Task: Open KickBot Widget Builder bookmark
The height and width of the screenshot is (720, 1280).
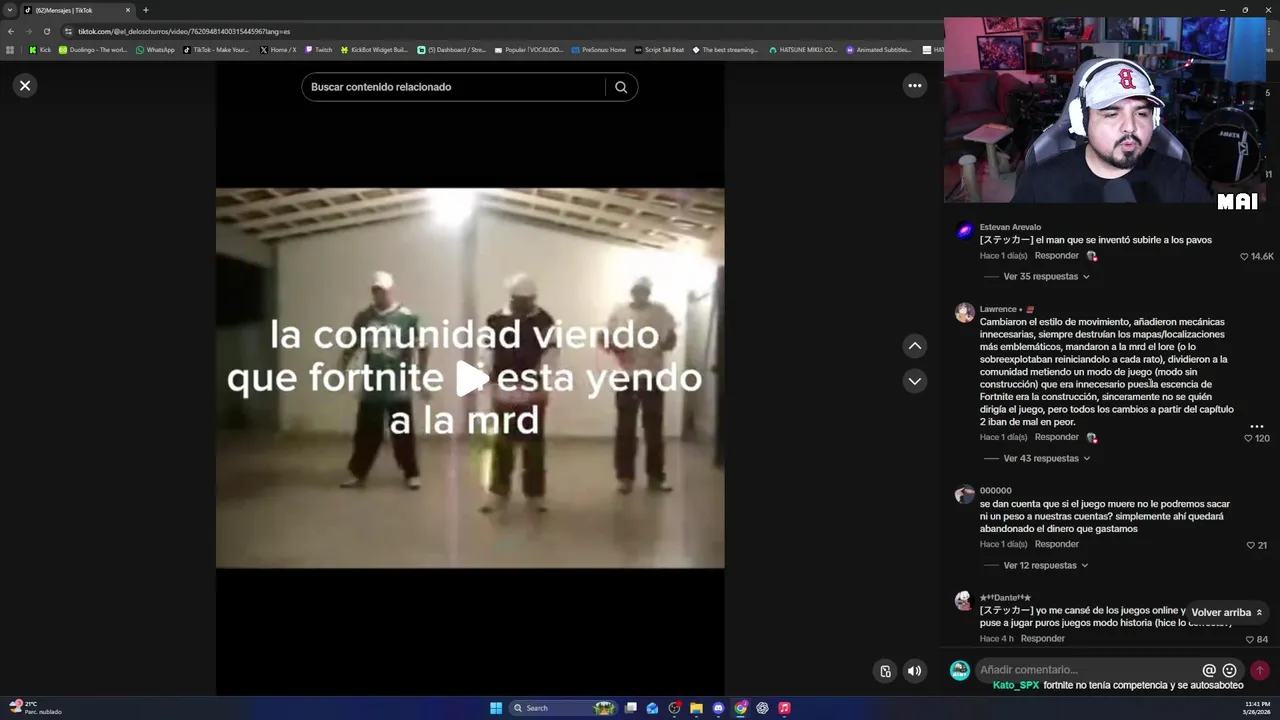Action: pos(374,49)
